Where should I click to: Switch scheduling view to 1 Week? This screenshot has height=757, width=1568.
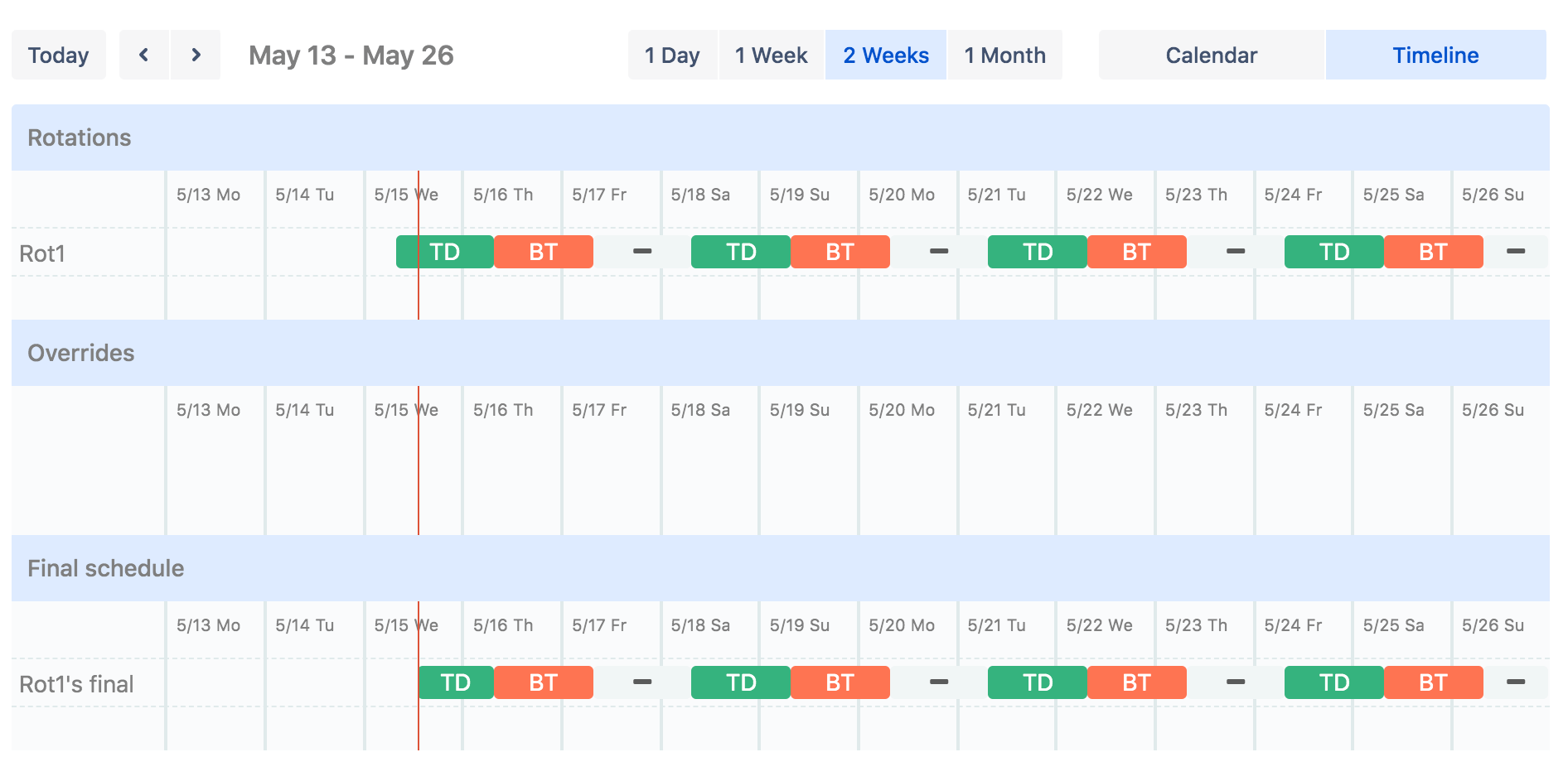coord(771,55)
